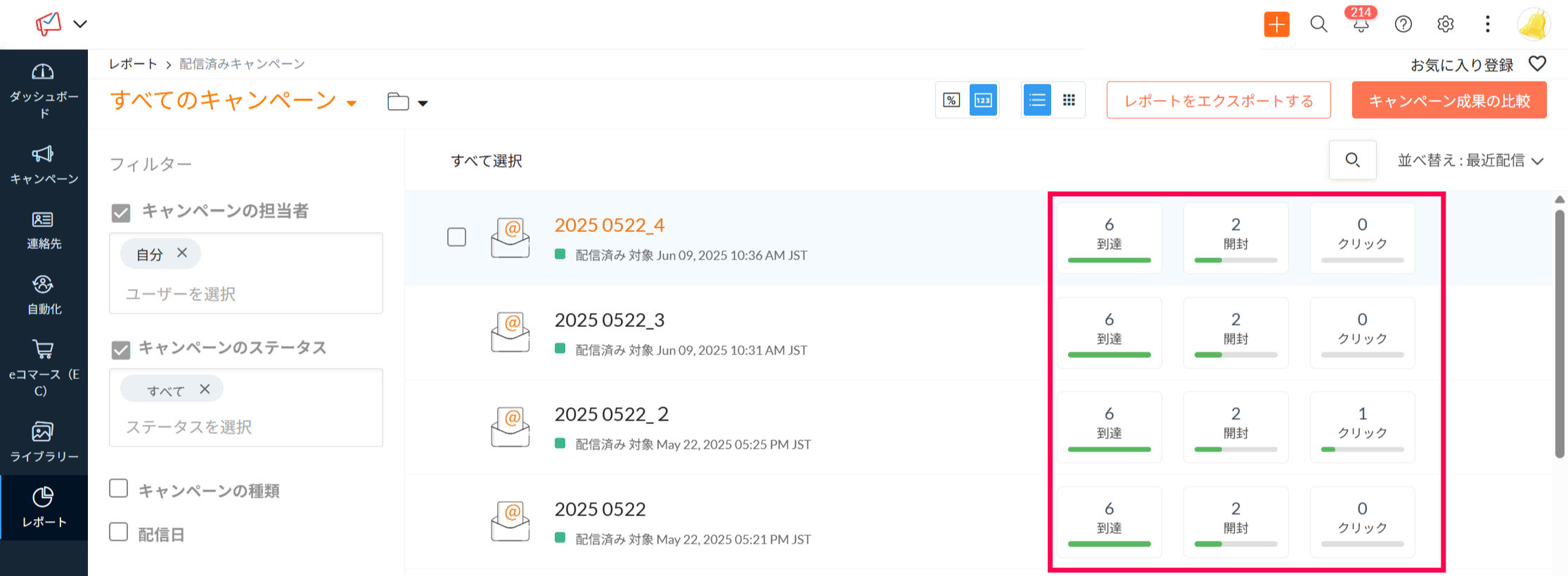The height and width of the screenshot is (576, 1568).
Task: Click the orange plus create button
Action: [x=1276, y=24]
